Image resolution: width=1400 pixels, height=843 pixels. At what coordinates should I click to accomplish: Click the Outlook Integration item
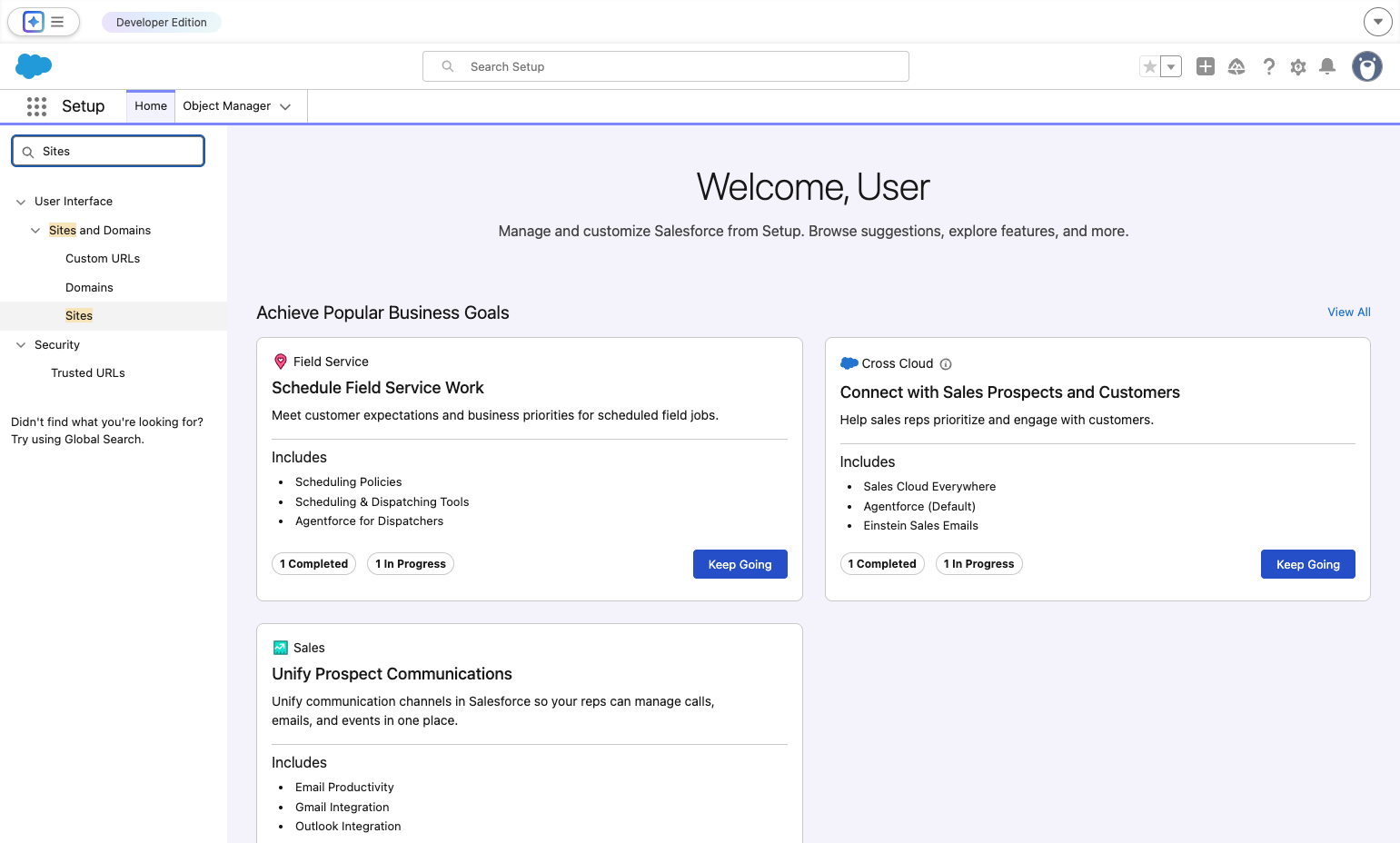[348, 827]
